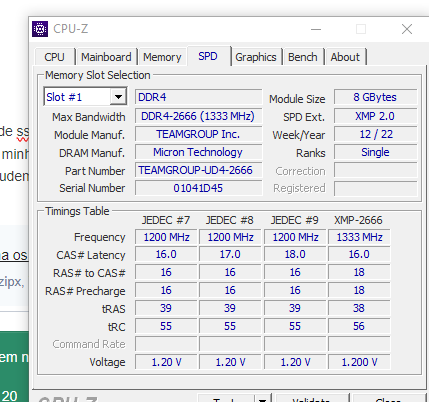Click the TEAMGROUP-UD4-2666 part number field
429x402 pixels.
coord(198,170)
